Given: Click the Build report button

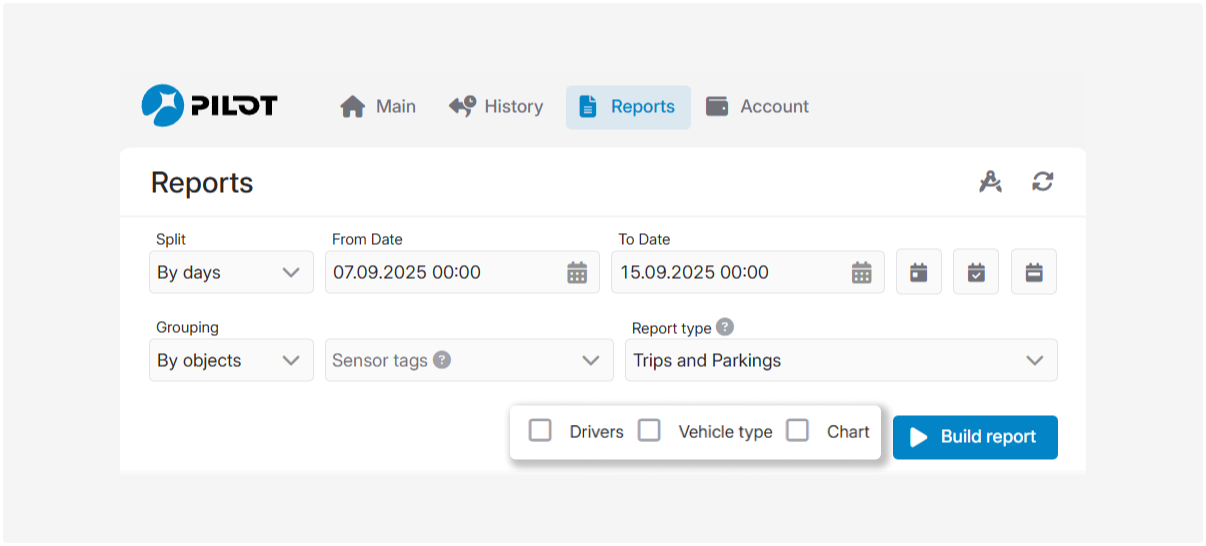Looking at the screenshot, I should (x=975, y=437).
